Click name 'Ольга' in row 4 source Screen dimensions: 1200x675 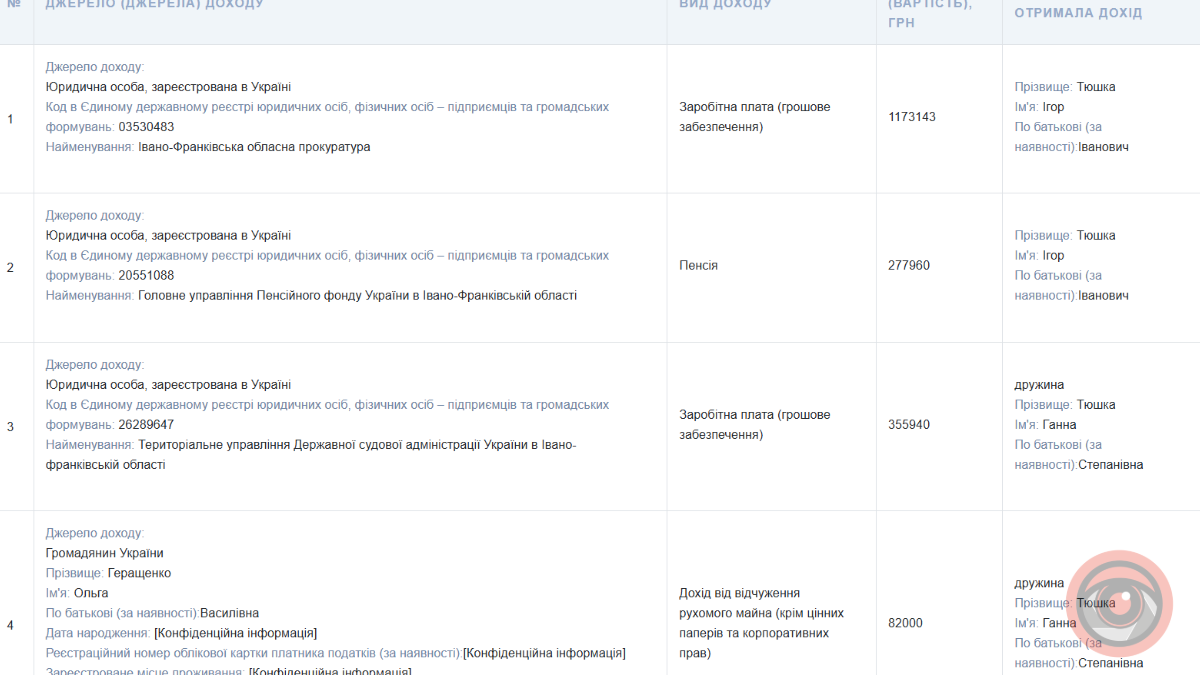[91, 593]
